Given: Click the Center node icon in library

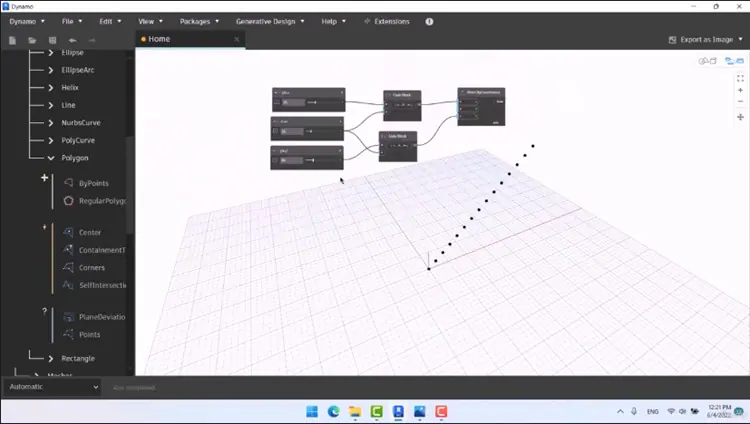Looking at the screenshot, I should tap(68, 232).
